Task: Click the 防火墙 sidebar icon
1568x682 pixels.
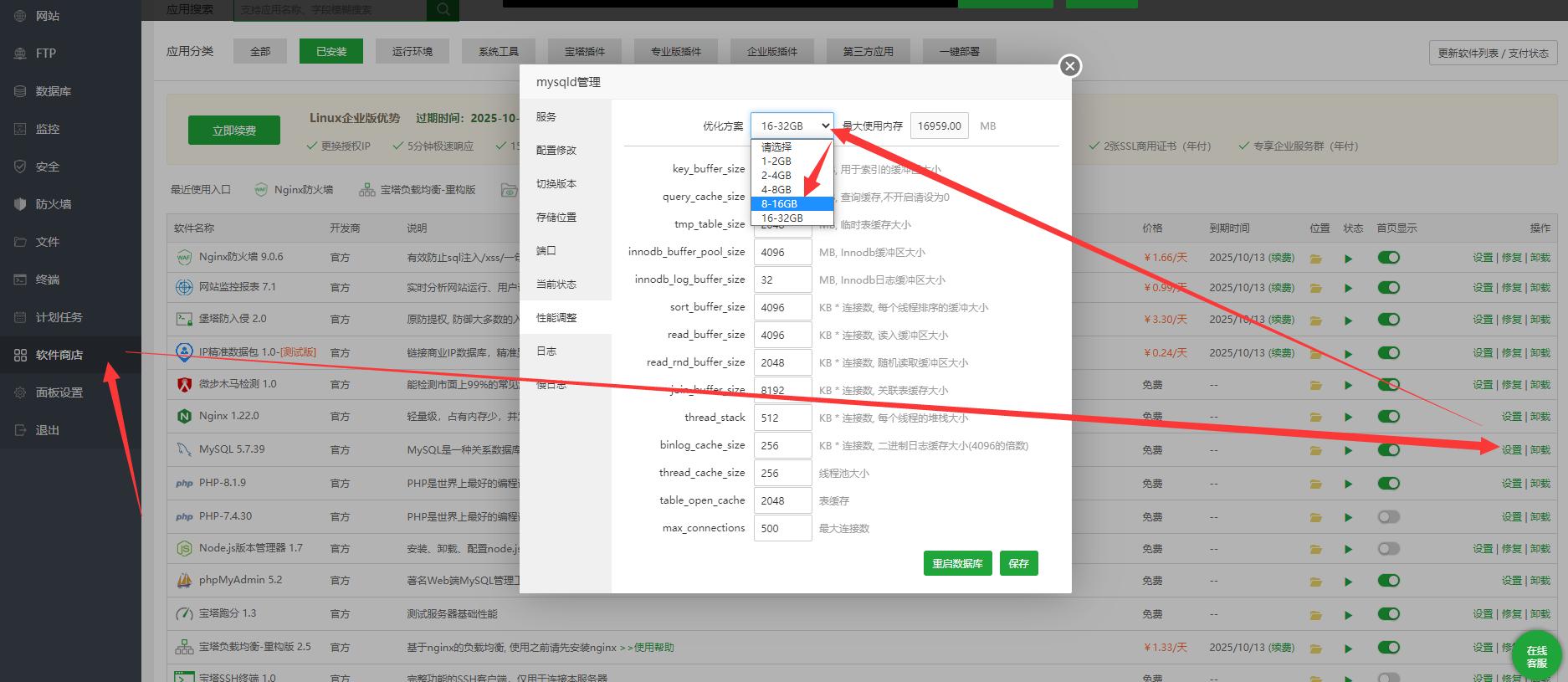Action: [x=20, y=204]
